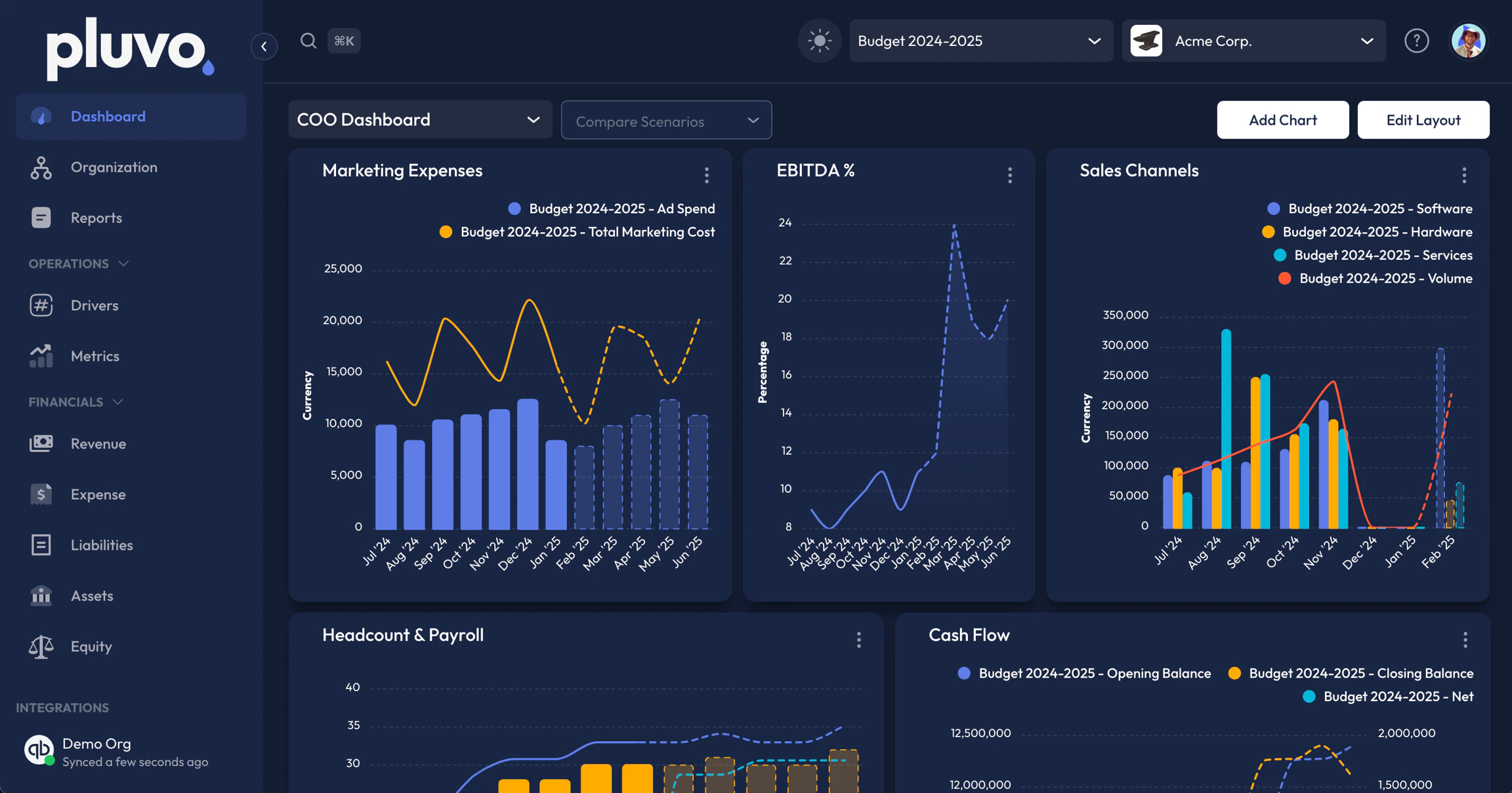This screenshot has height=793, width=1512.
Task: Toggle light/dark theme sun button
Action: 819,41
